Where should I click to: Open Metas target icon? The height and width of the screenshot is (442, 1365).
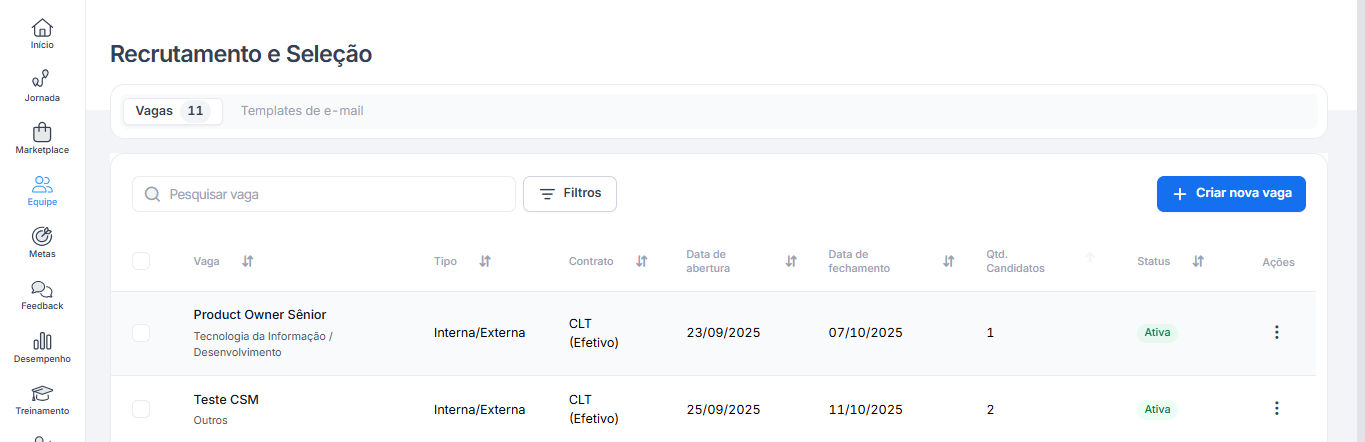pos(42,236)
